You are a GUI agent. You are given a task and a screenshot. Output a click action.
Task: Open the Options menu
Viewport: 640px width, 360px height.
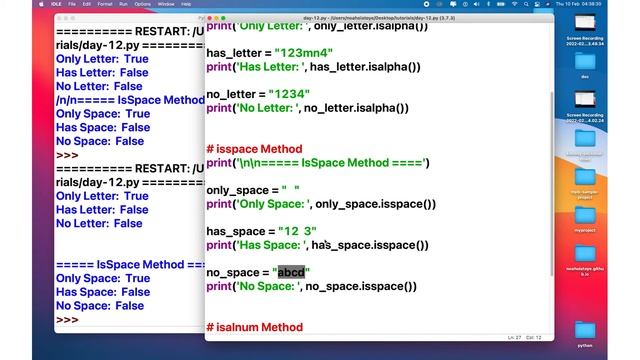142,4
